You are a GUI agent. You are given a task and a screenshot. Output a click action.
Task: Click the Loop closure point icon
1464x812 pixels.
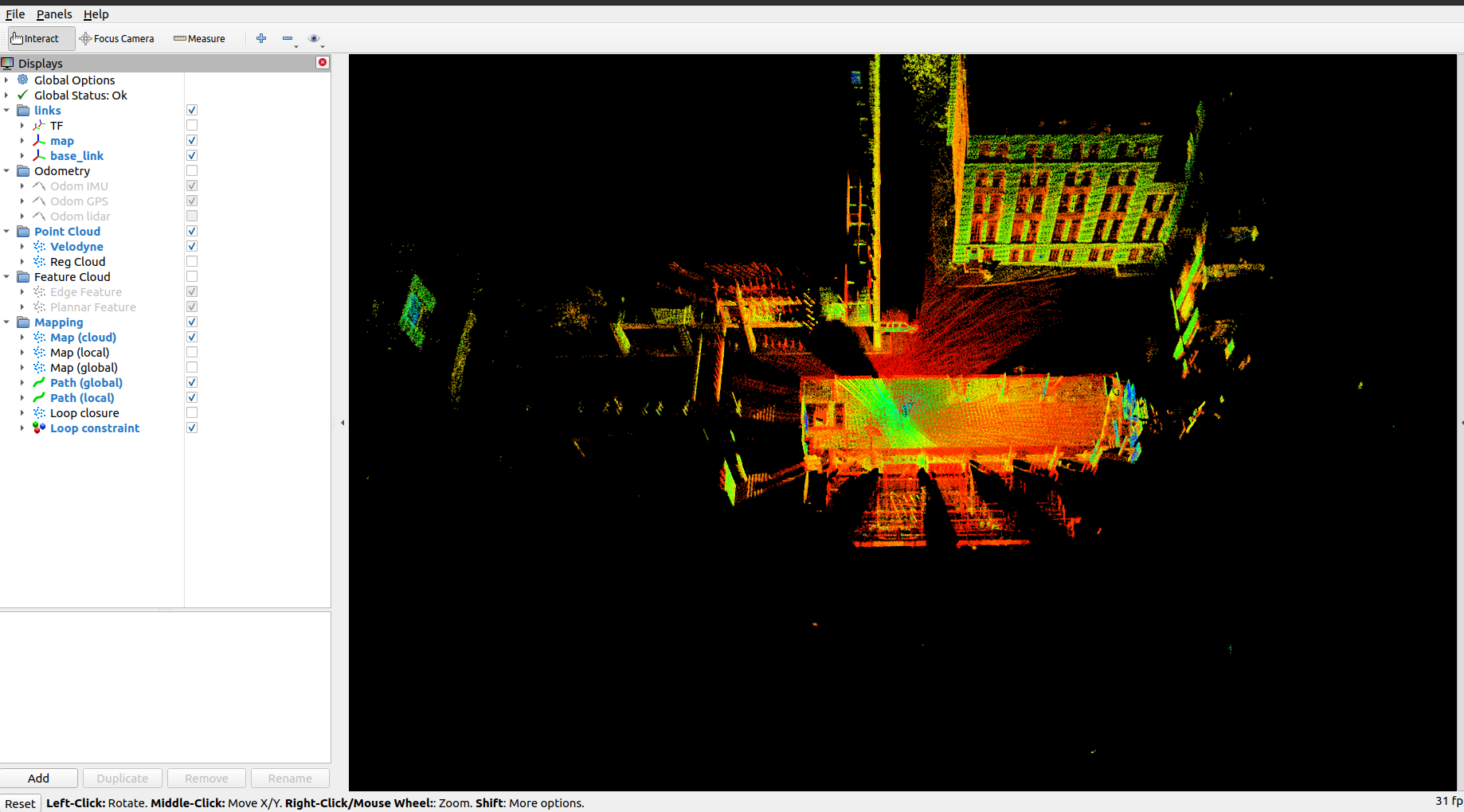tap(39, 412)
